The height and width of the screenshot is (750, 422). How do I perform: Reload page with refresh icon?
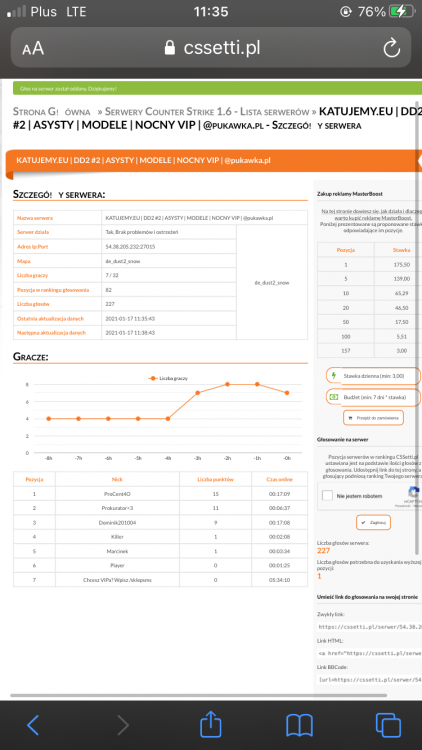391,48
